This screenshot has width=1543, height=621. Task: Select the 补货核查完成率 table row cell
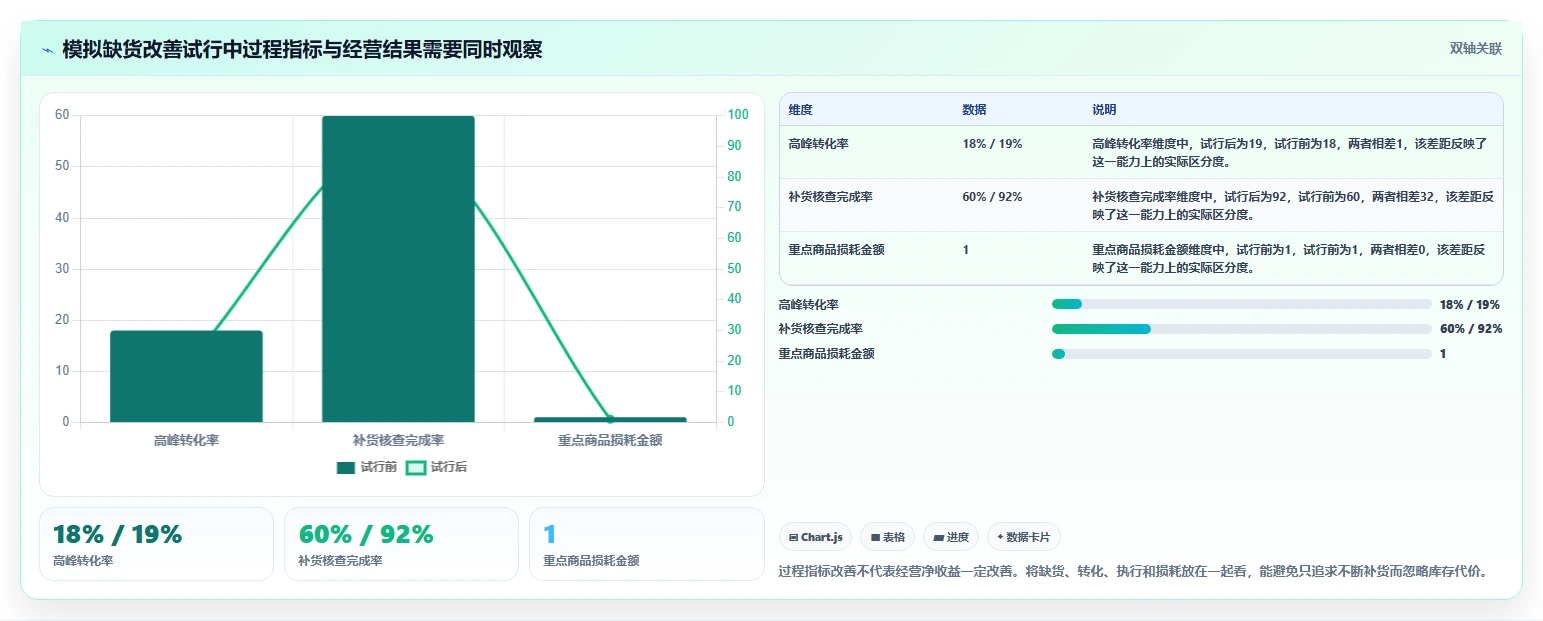[x=830, y=197]
